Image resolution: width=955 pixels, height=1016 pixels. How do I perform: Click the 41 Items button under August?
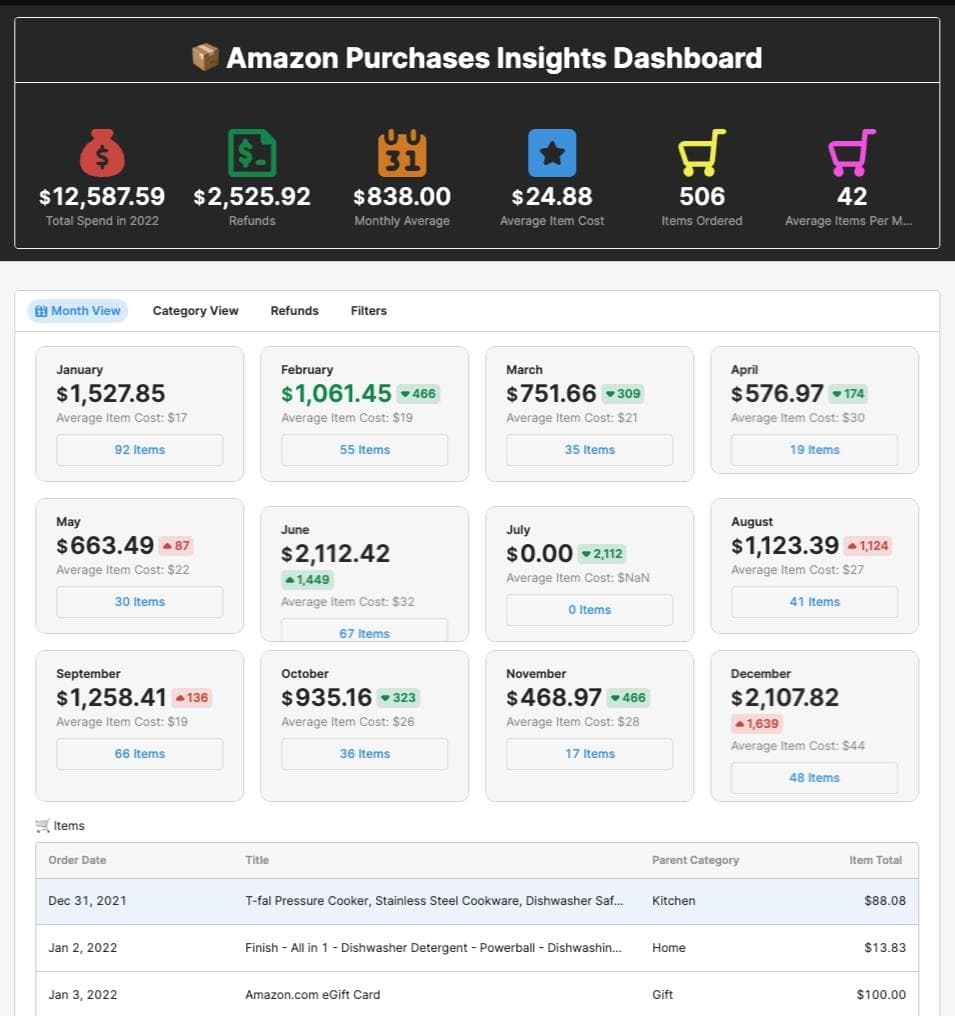814,601
